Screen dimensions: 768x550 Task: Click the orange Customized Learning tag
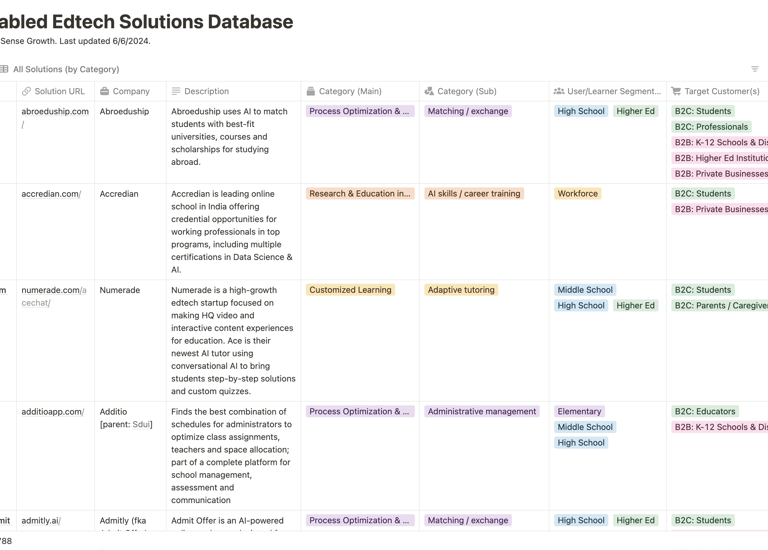pyautogui.click(x=350, y=290)
